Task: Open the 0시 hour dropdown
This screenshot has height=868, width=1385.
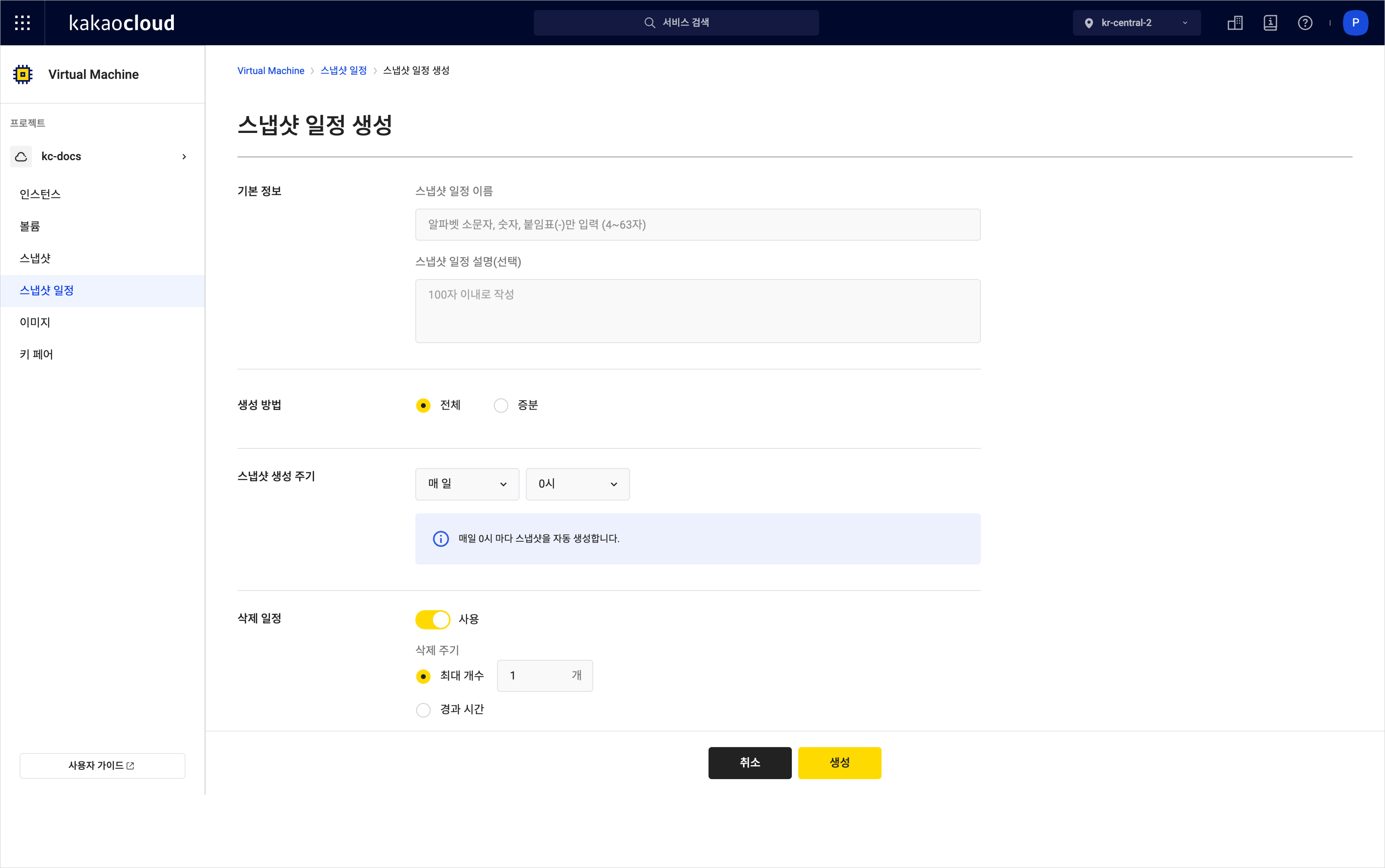Action: 578,484
